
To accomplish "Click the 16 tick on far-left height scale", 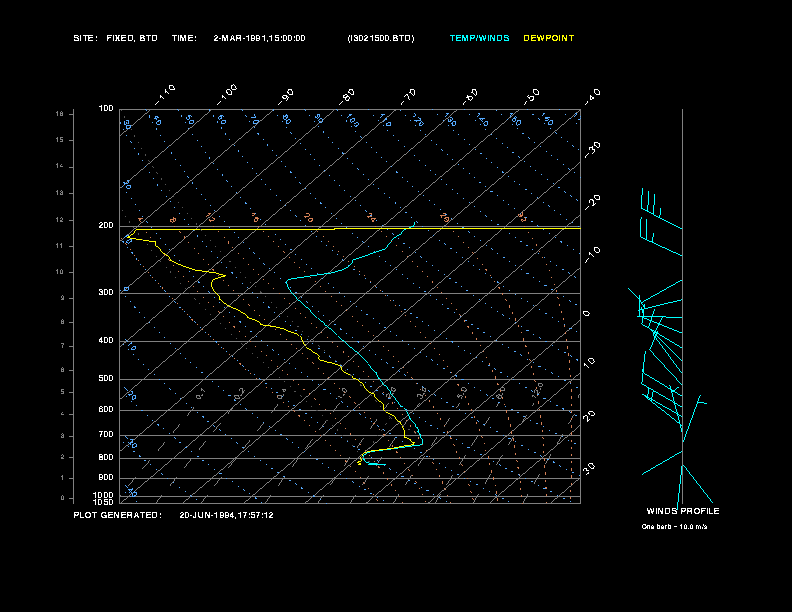I will click(x=60, y=114).
